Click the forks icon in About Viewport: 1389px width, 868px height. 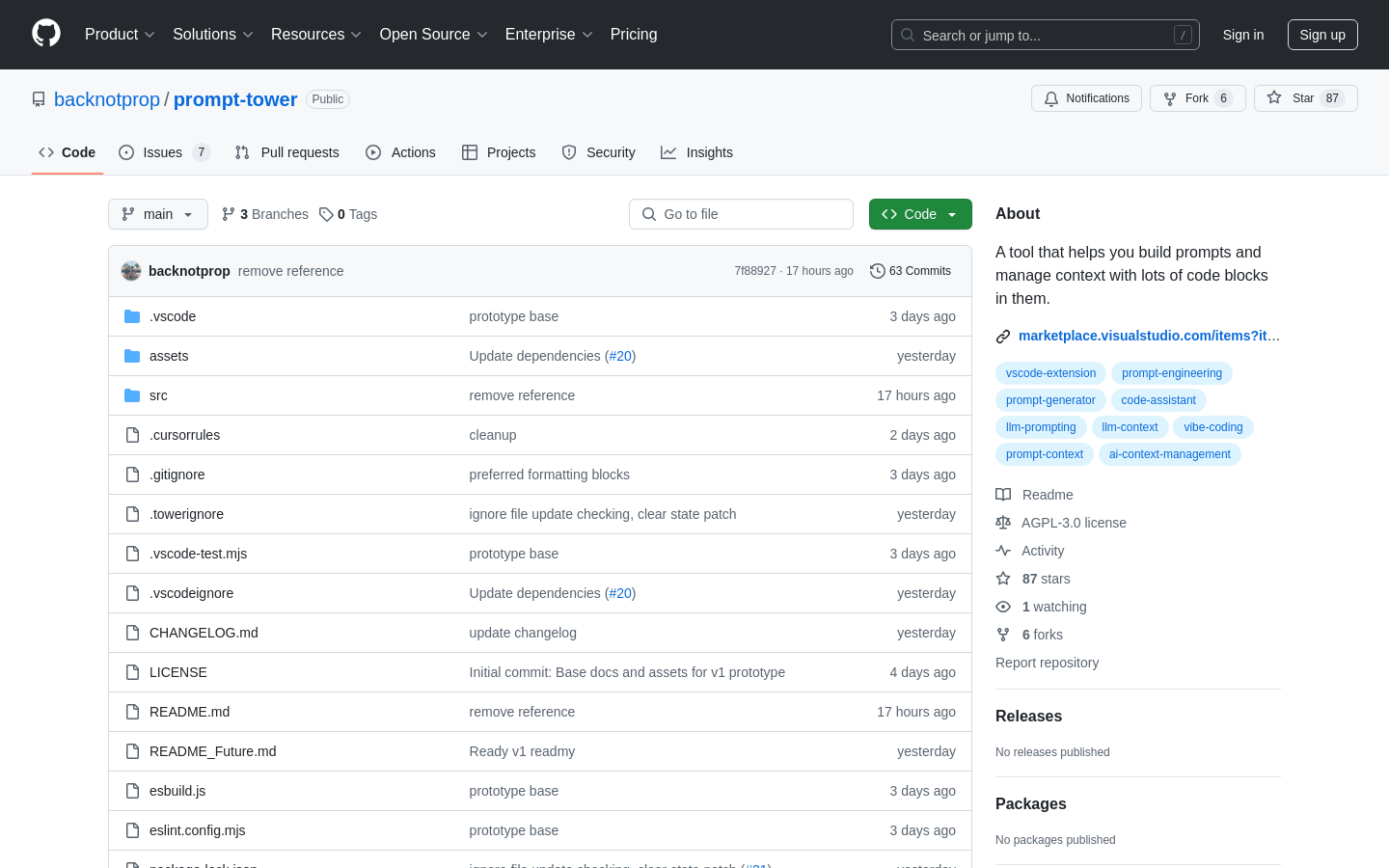[x=1003, y=635]
